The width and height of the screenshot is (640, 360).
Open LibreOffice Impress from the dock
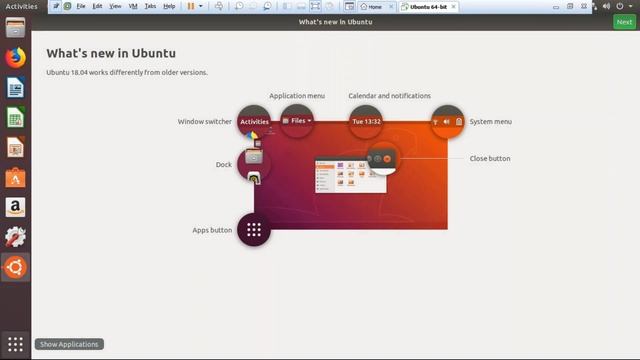tap(16, 147)
